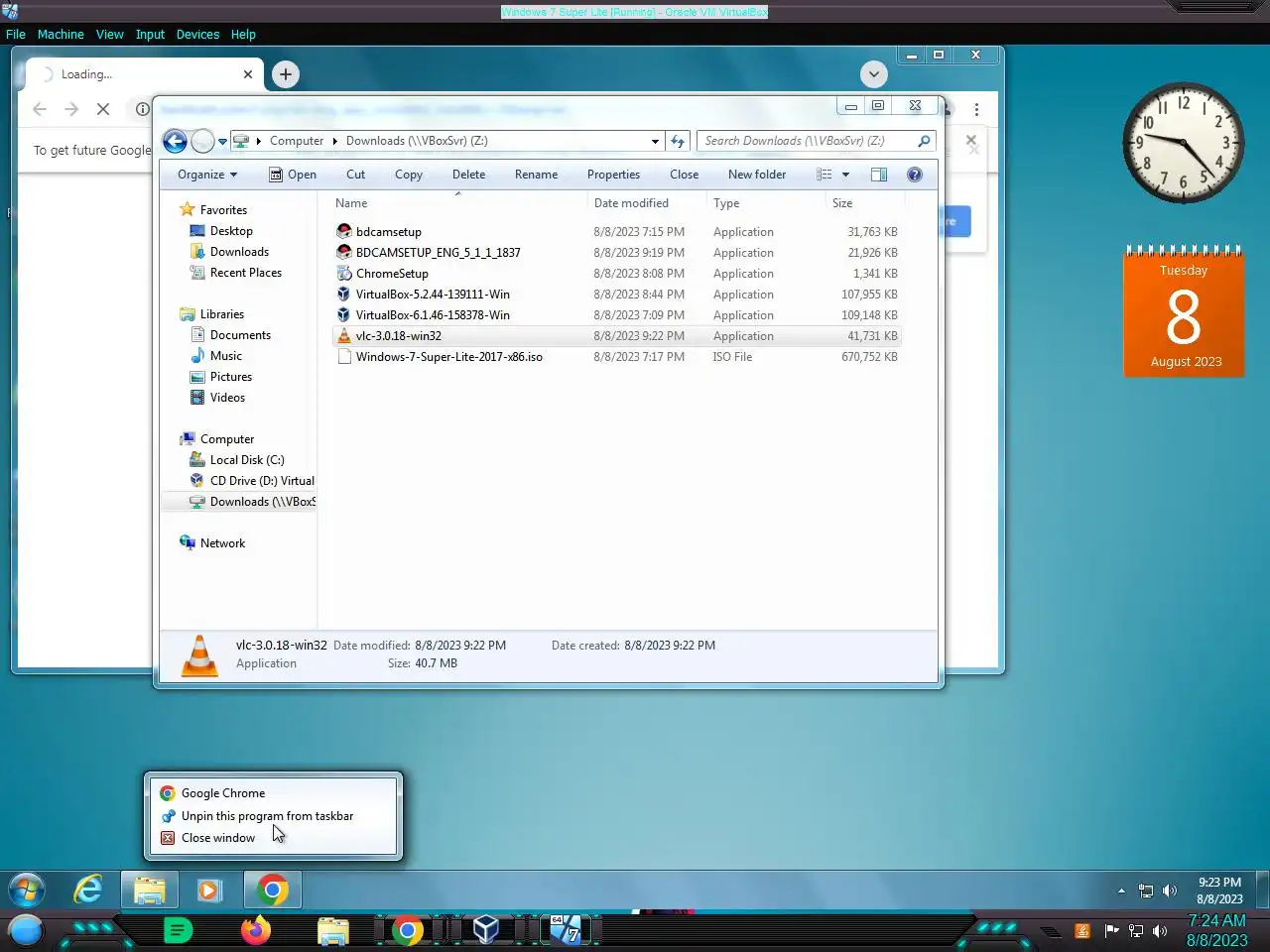1270x952 pixels.
Task: Click the Explorer forward navigation arrow
Action: 202,141
